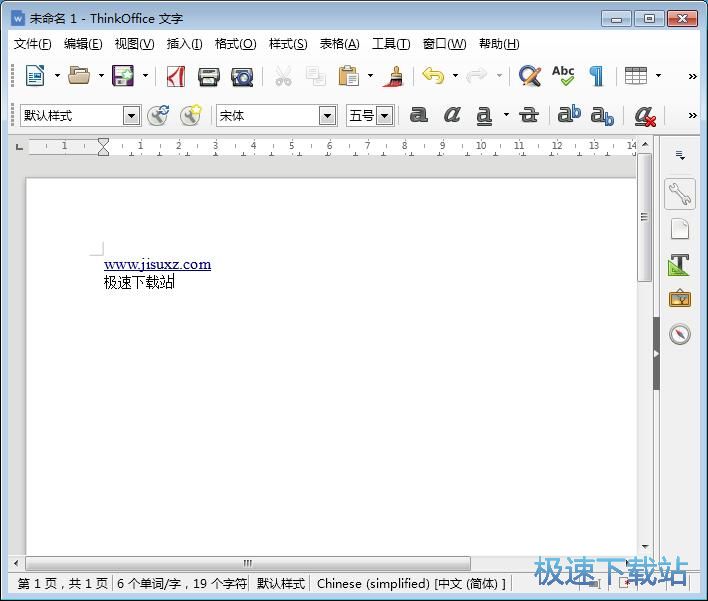
Task: Expand the paragraph style dropdown 默认样式
Action: 131,116
